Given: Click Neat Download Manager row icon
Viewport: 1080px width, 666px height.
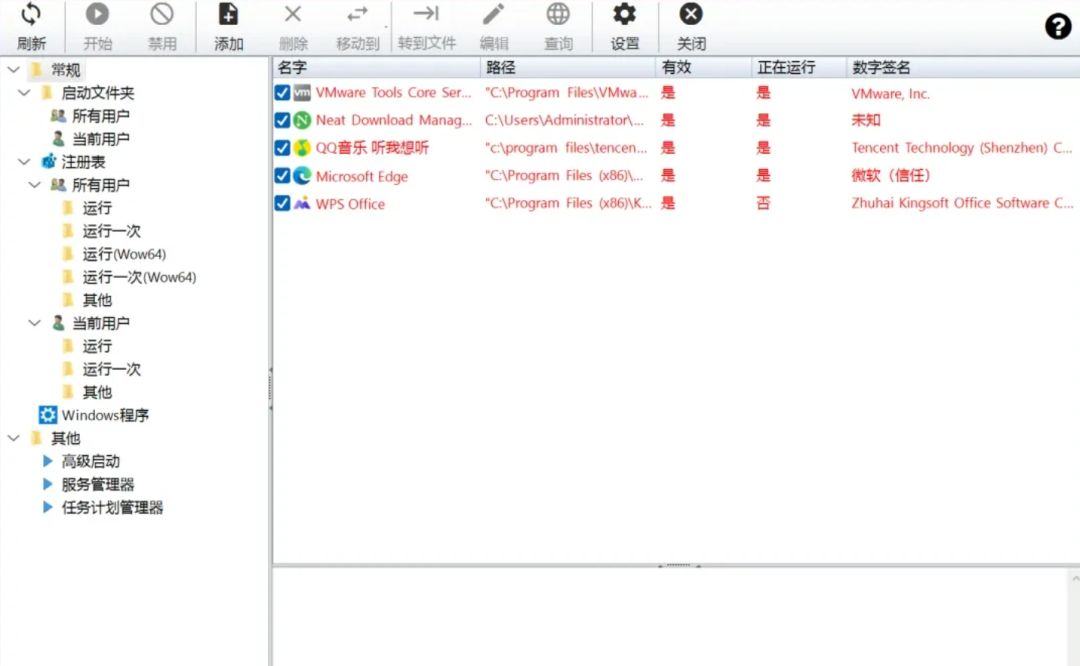Looking at the screenshot, I should pyautogui.click(x=302, y=121).
